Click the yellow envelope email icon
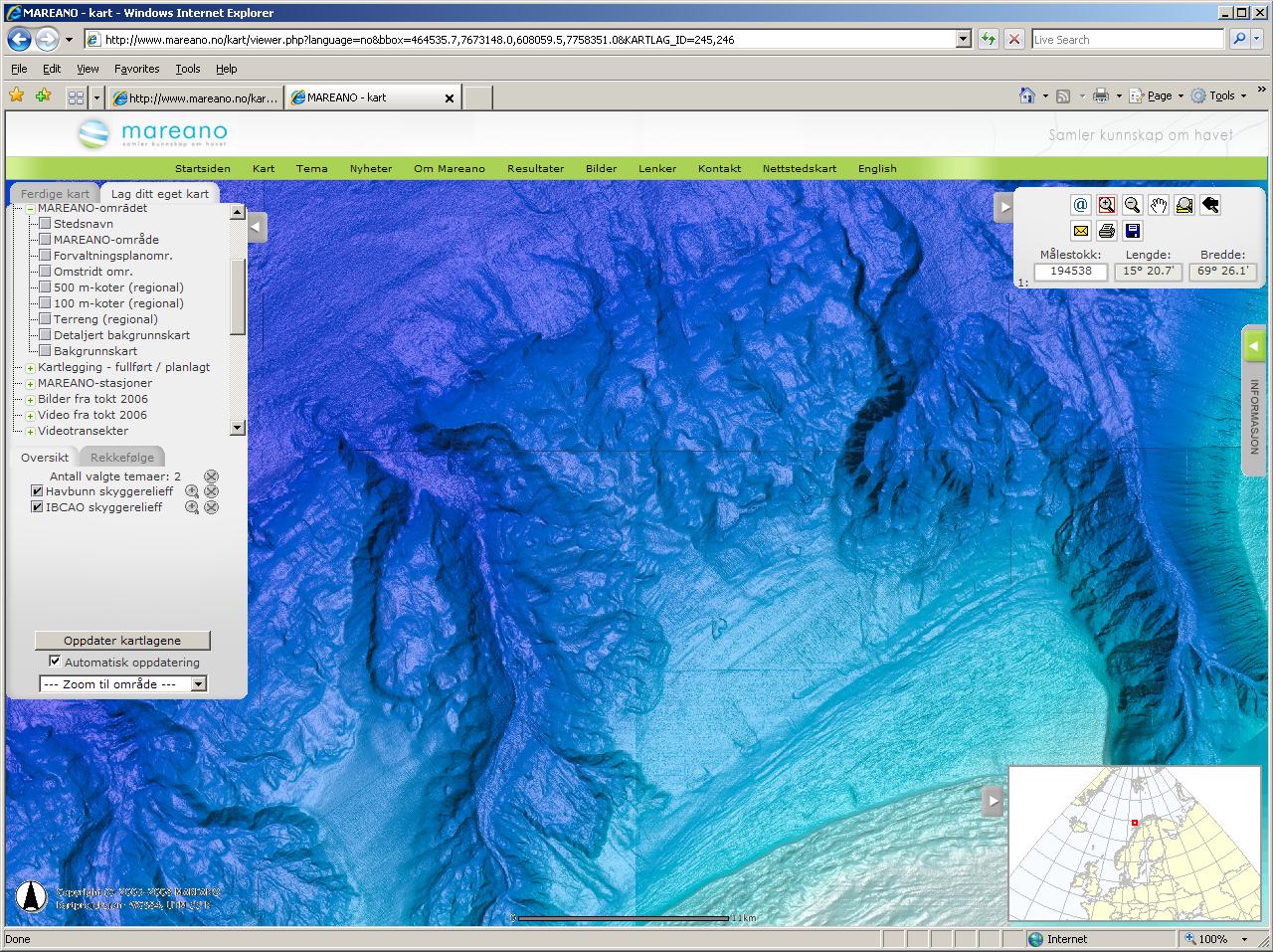The image size is (1273, 952). [x=1080, y=231]
